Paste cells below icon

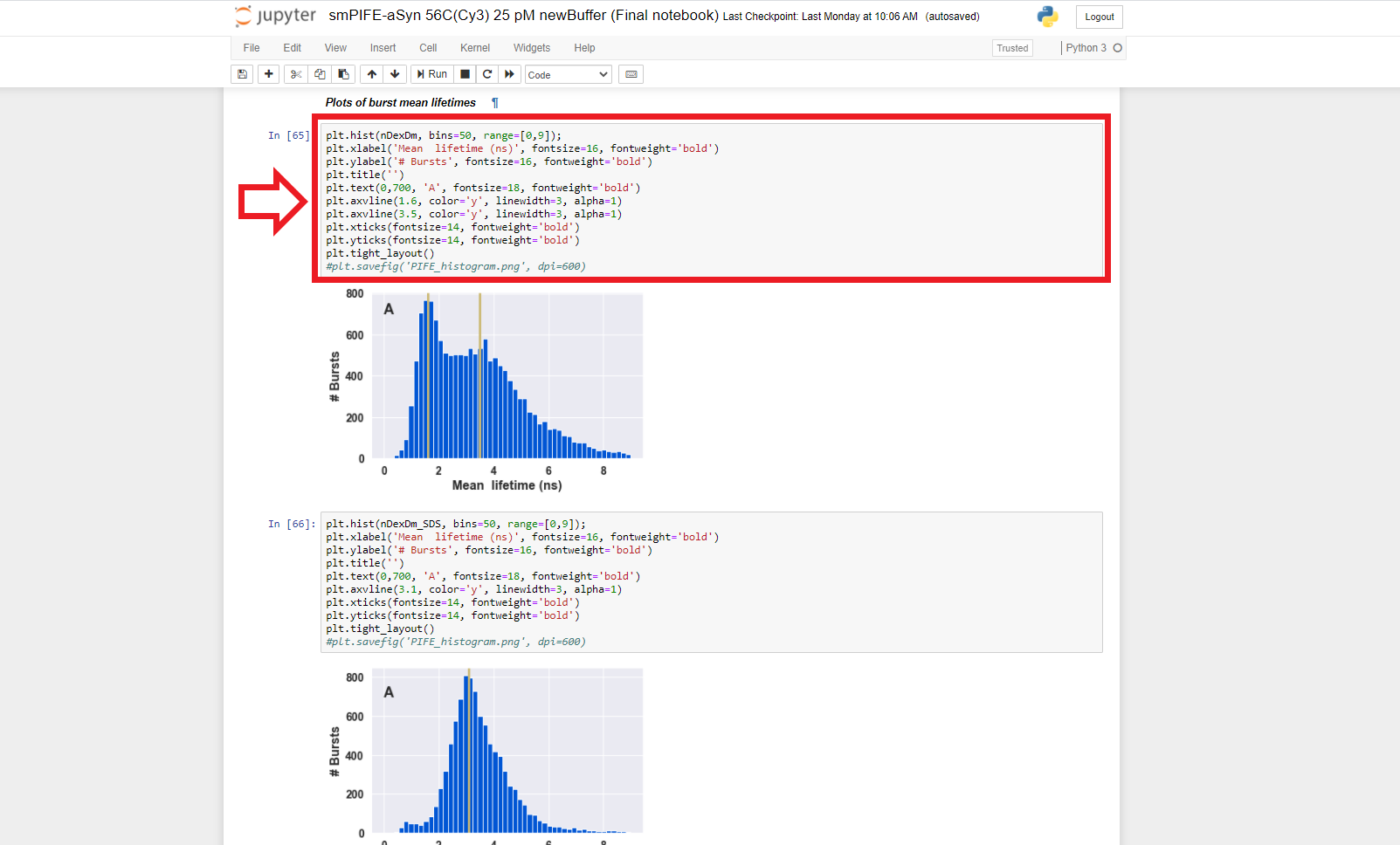coord(344,74)
